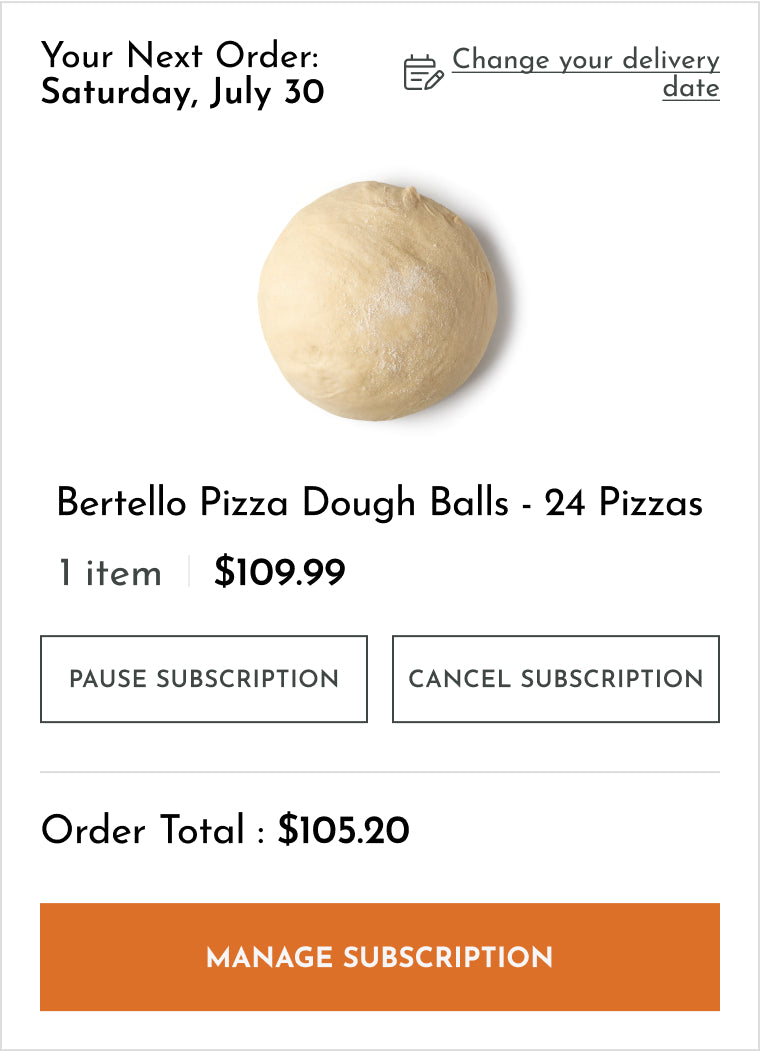Click the orange Manage Subscription button
Image resolution: width=760 pixels, height=1051 pixels.
pyautogui.click(x=380, y=957)
